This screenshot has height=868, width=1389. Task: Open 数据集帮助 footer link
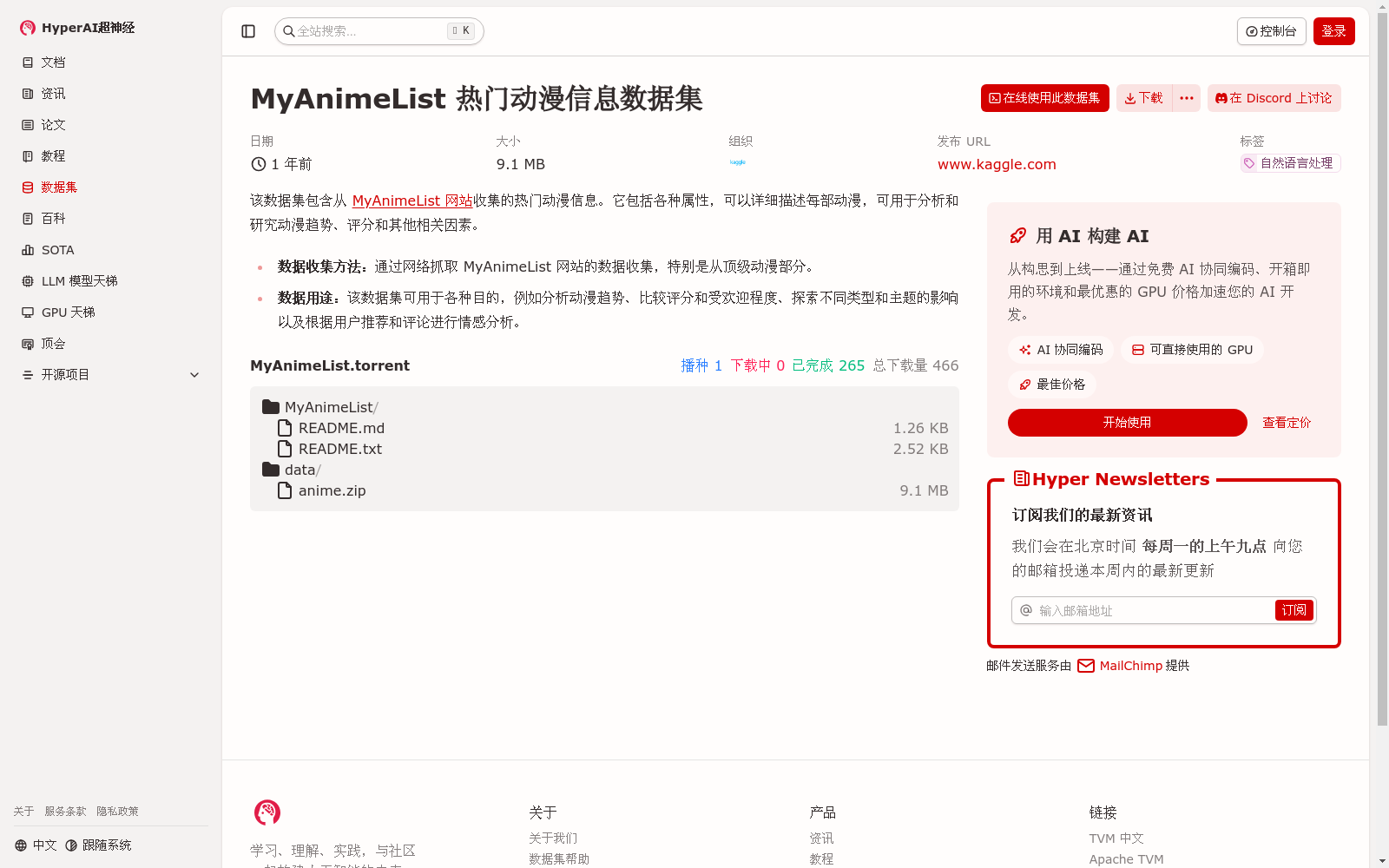[x=559, y=859]
